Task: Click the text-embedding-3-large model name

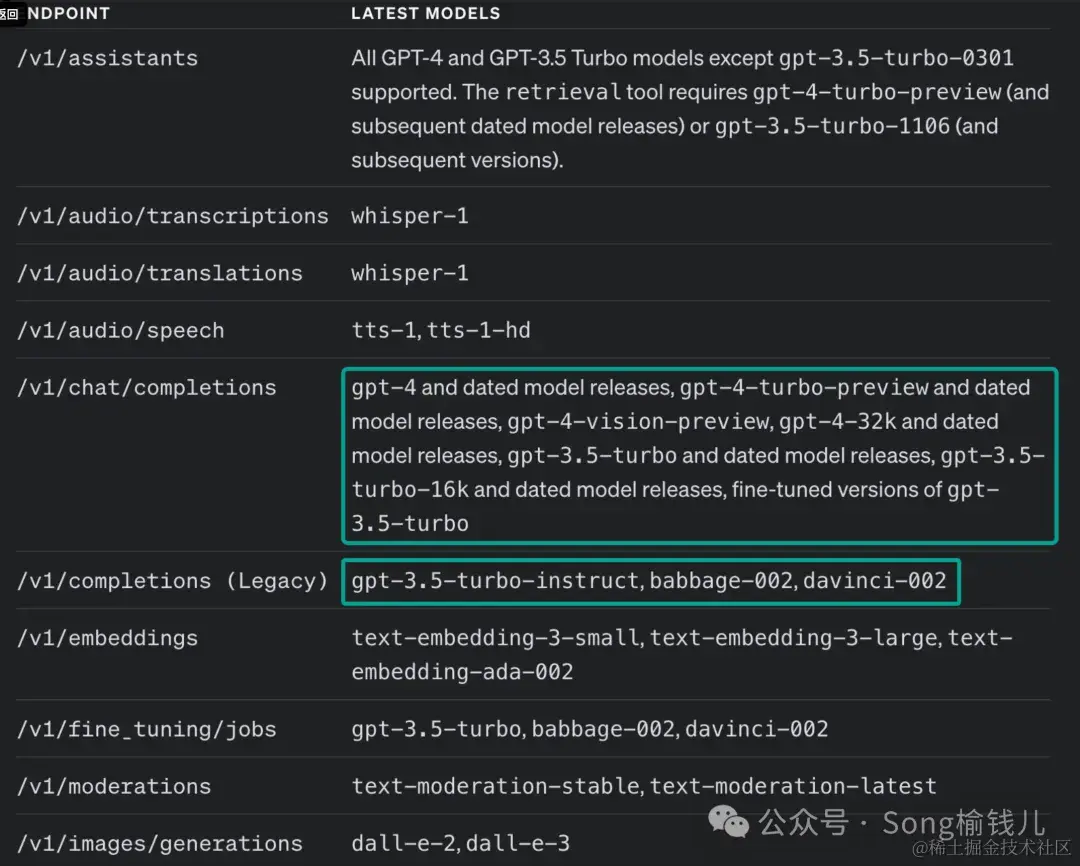Action: click(793, 638)
